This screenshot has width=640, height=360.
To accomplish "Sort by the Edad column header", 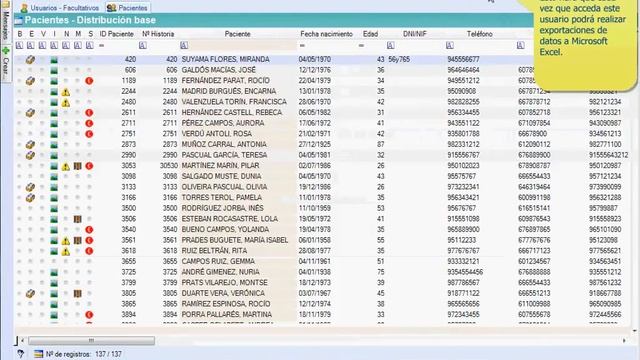I will (x=371, y=34).
